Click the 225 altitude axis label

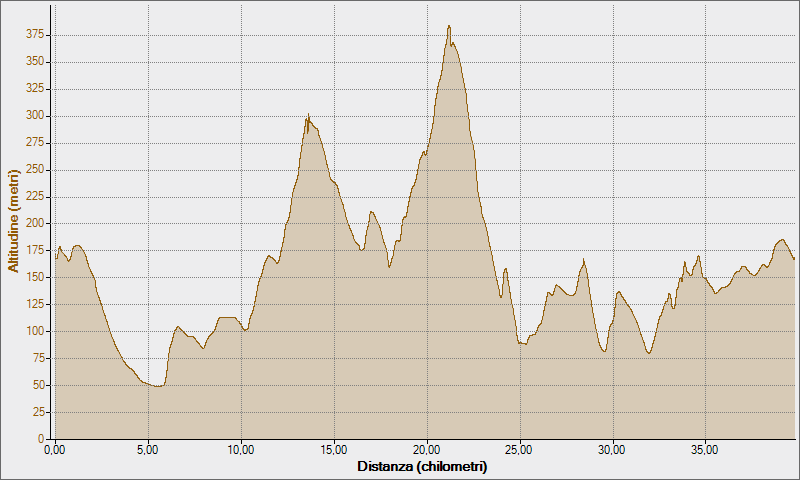(35, 197)
